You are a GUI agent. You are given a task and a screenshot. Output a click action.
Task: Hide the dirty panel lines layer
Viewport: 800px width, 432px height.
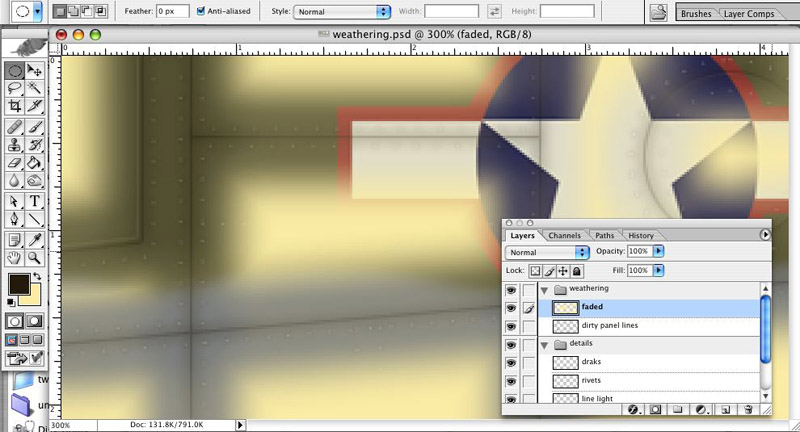[511, 326]
